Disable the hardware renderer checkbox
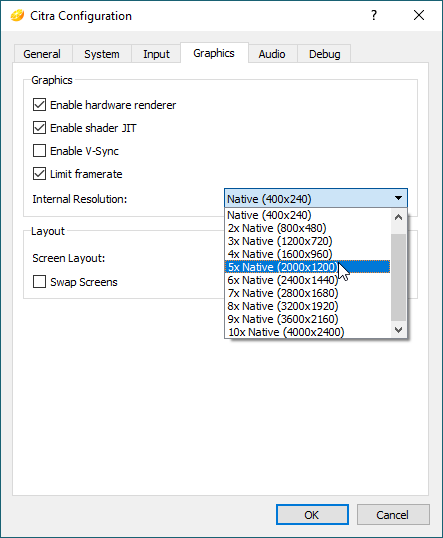The height and width of the screenshot is (538, 443). [x=39, y=105]
